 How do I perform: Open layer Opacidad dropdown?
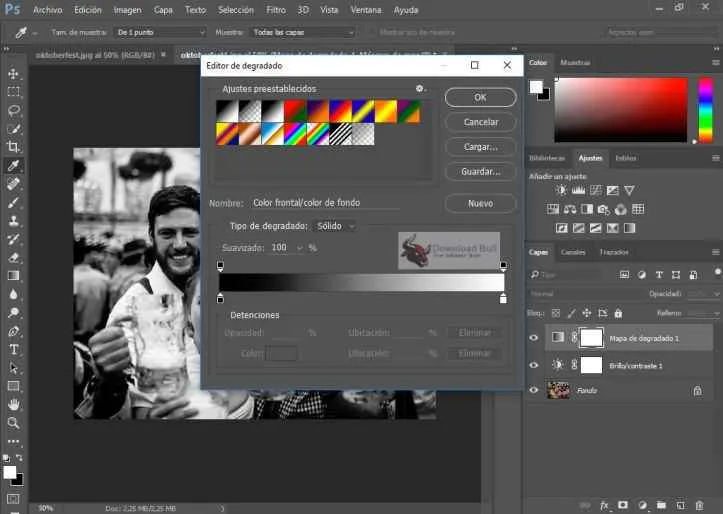pyautogui.click(x=717, y=294)
